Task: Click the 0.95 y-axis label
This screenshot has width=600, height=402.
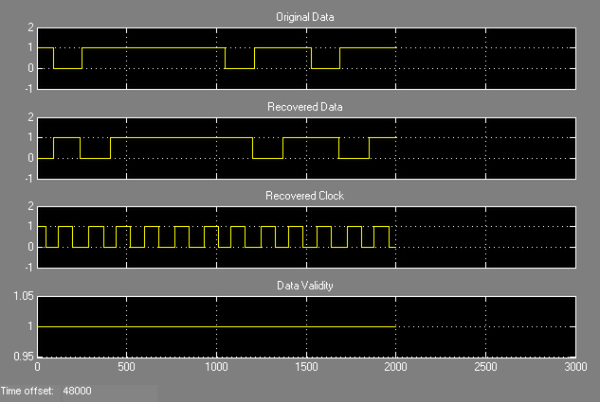Action: [23, 356]
